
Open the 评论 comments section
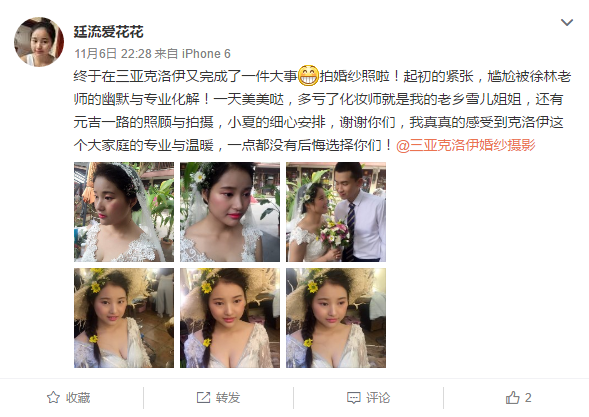pos(369,397)
